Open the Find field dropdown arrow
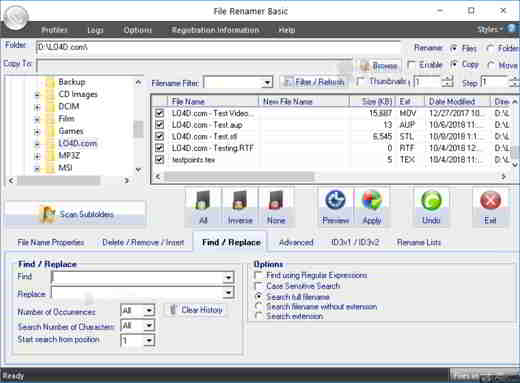Viewport: 520px width, 383px height. point(228,277)
